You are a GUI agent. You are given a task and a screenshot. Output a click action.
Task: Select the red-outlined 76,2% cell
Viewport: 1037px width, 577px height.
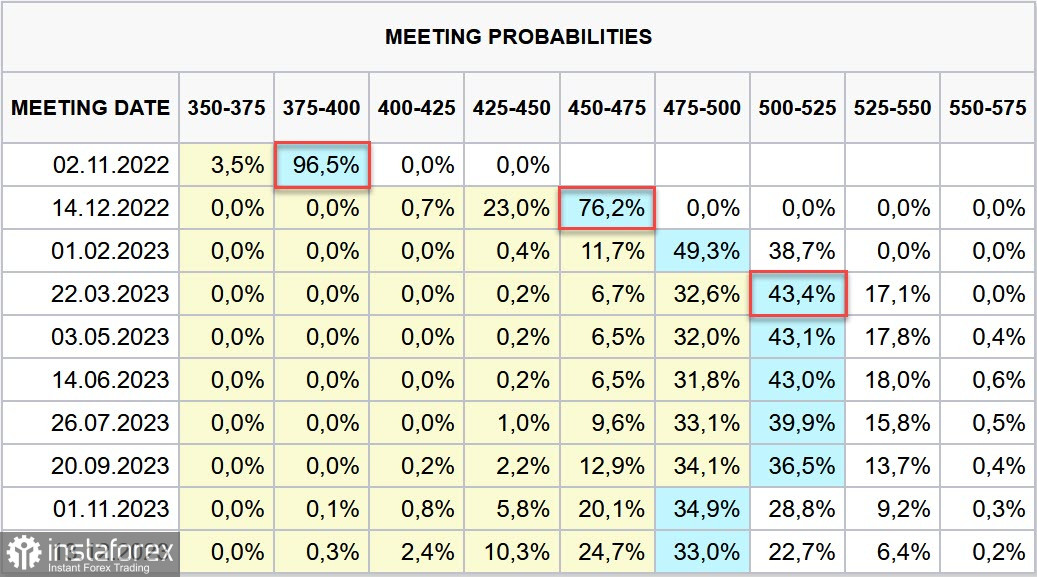[607, 208]
